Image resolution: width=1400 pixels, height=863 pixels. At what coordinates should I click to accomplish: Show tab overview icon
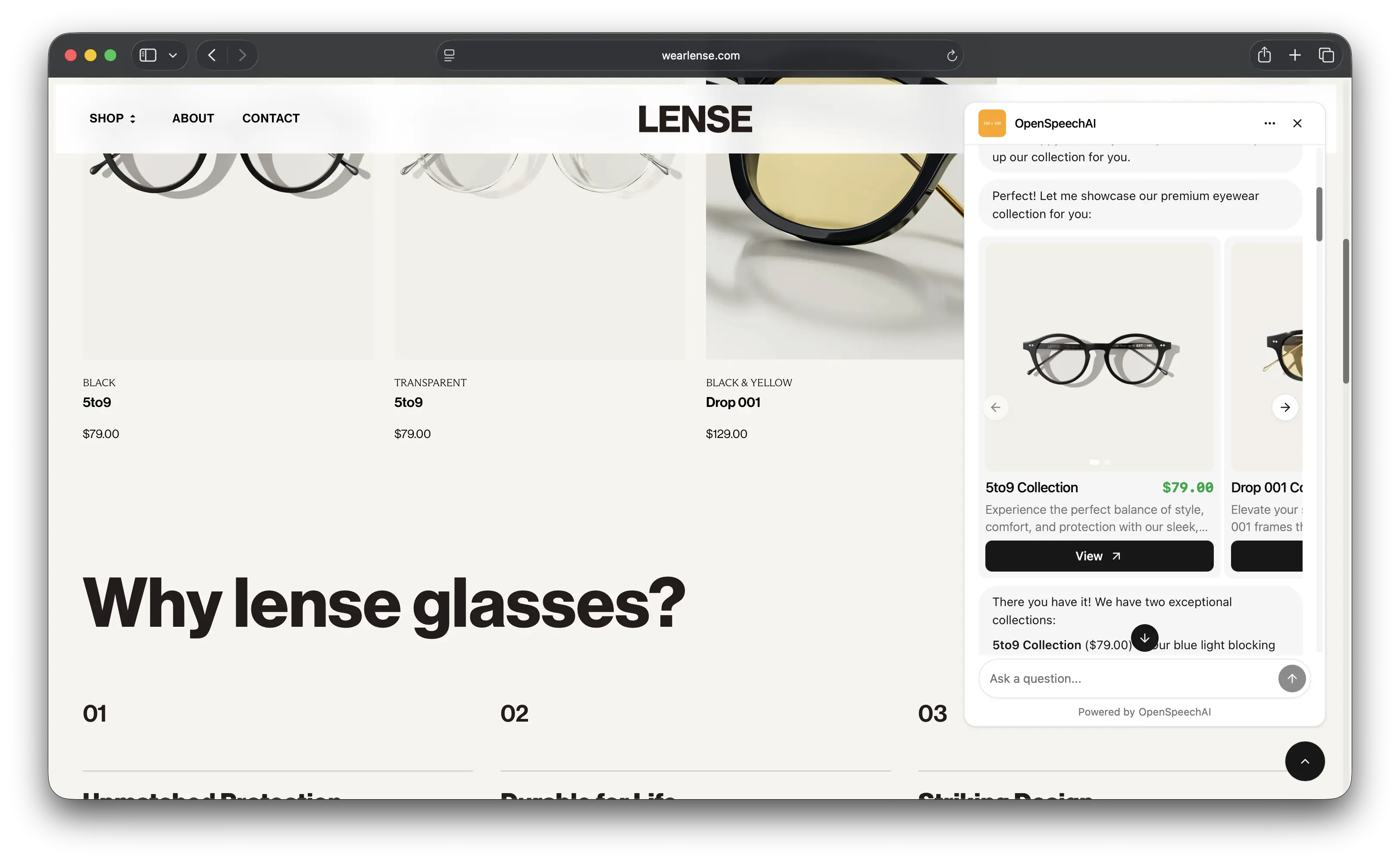(1326, 55)
